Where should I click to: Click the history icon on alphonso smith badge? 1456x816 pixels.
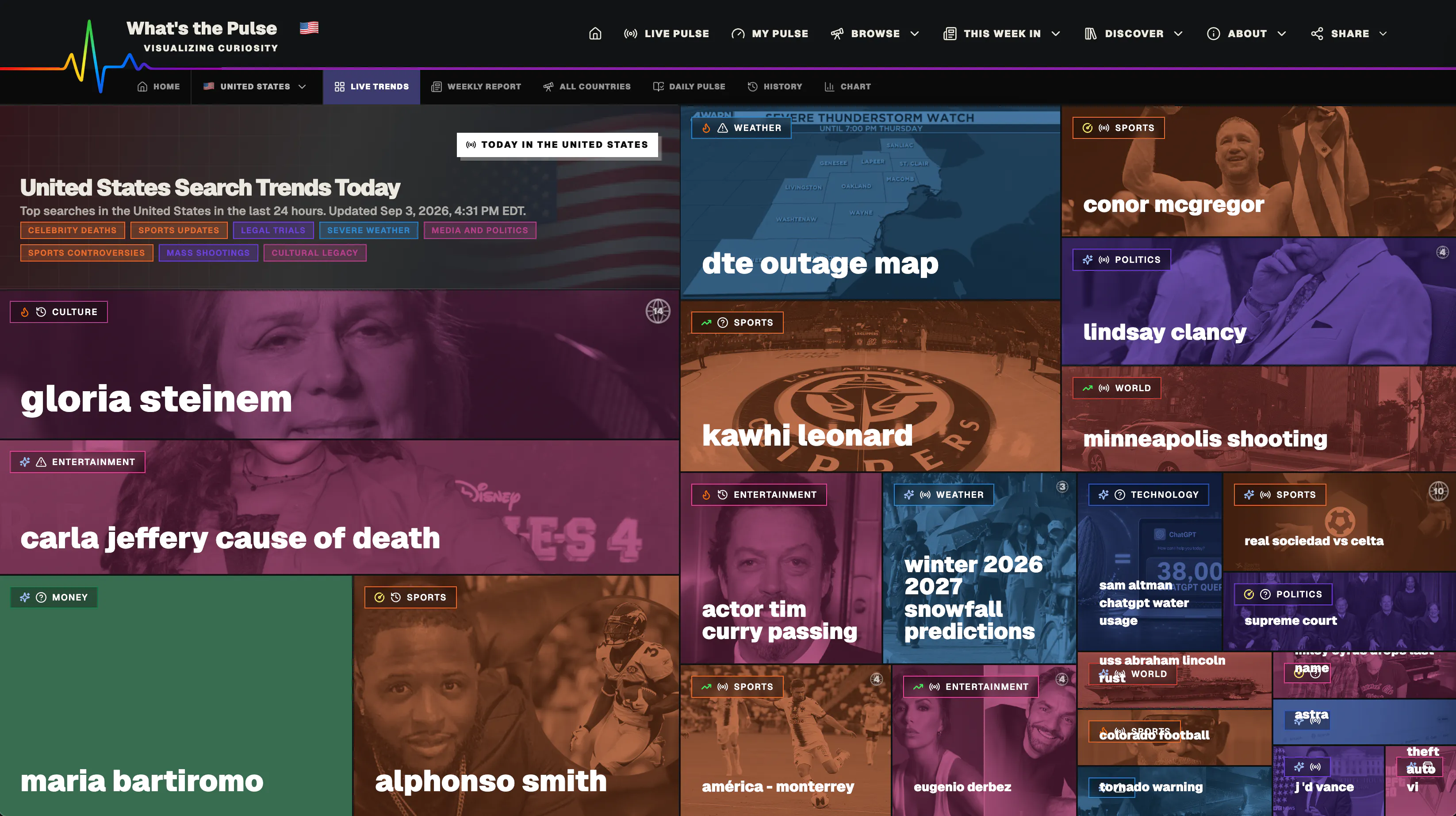pos(396,597)
